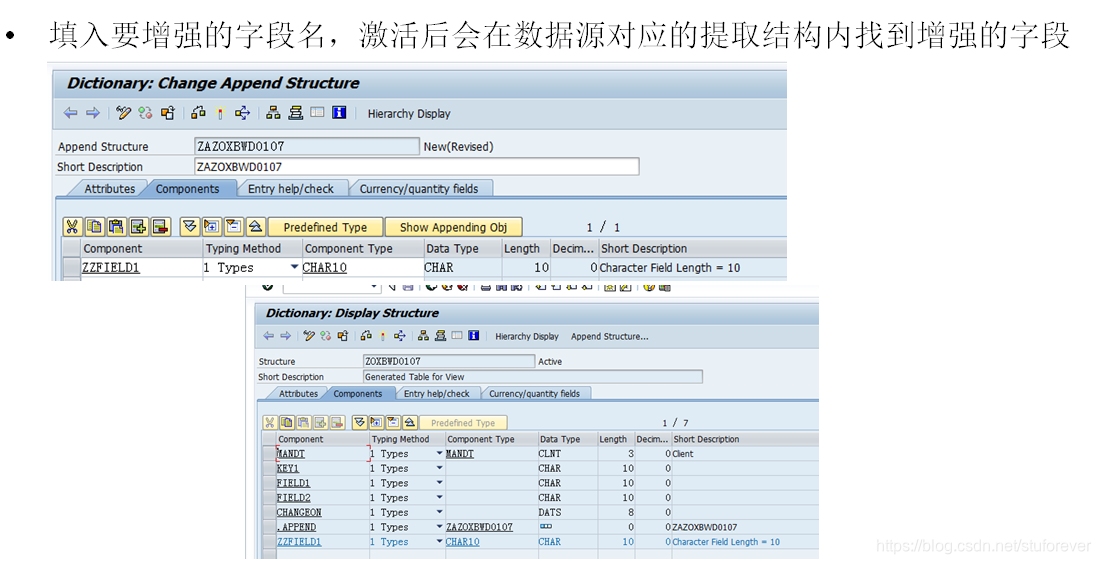This screenshot has width=1101, height=564.
Task: Select Components tab in Append Structure window
Action: point(187,188)
